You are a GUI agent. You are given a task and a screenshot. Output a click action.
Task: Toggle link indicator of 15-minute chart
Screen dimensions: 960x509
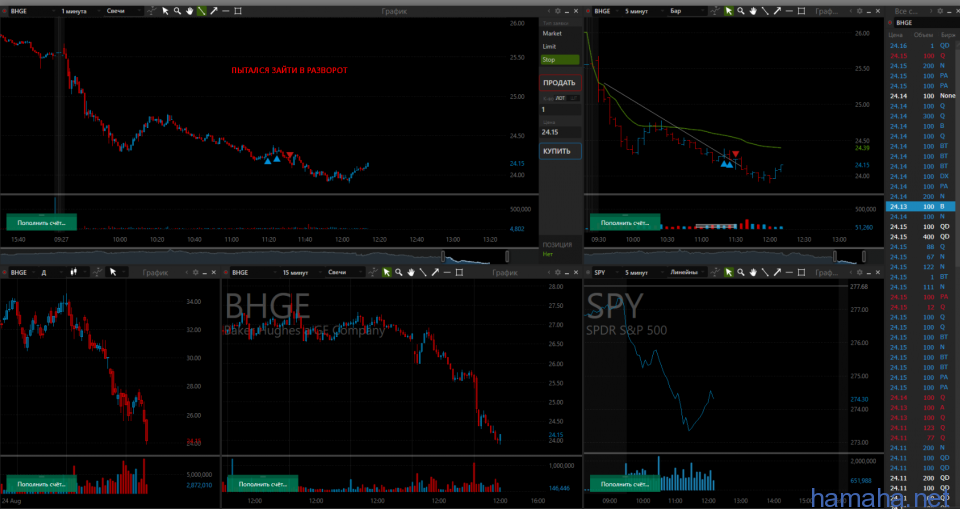tap(228, 272)
